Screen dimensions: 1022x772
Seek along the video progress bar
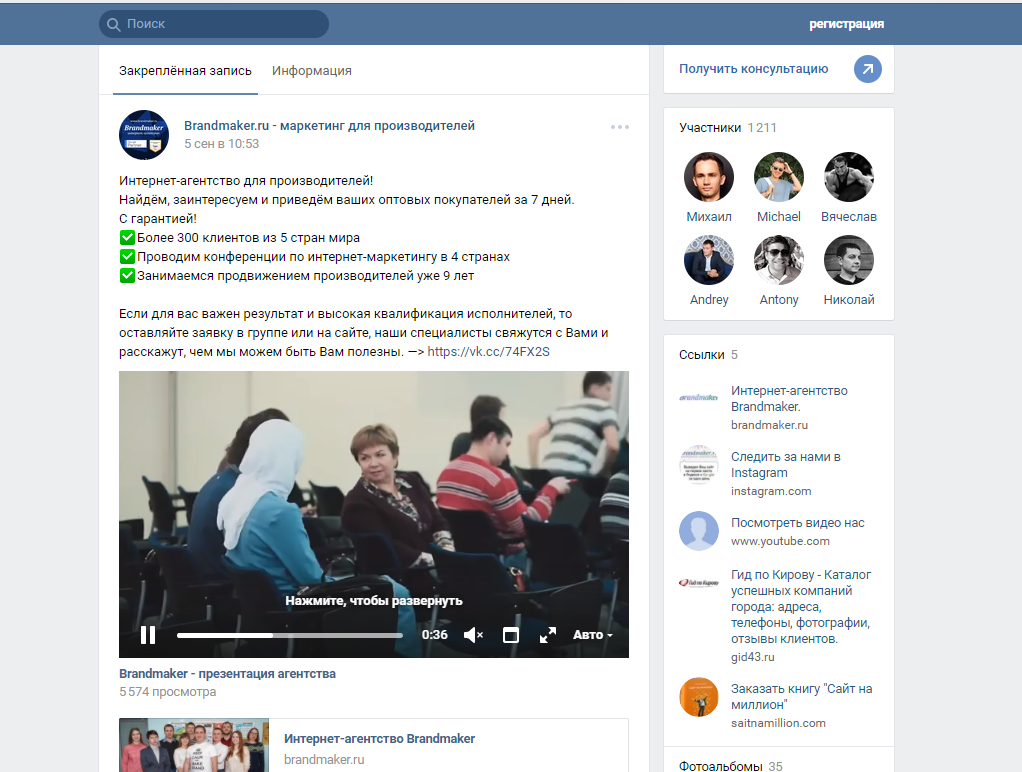(x=289, y=635)
